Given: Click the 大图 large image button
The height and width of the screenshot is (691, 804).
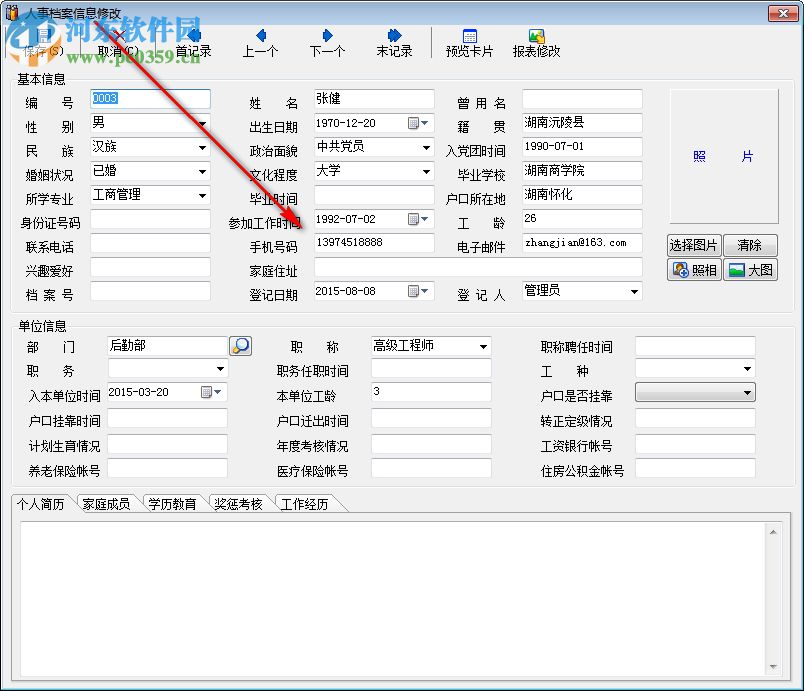Looking at the screenshot, I should coord(751,270).
